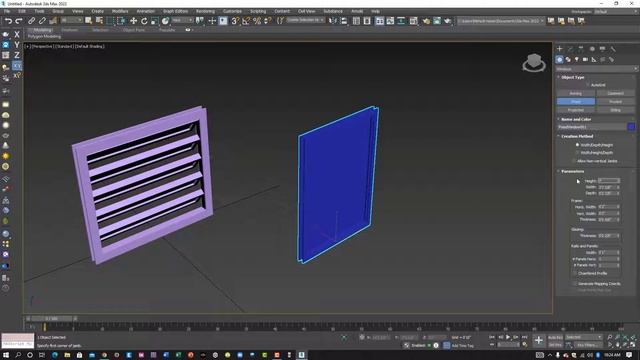This screenshot has height=360, width=640.
Task: Click the time slider handle
Action: click(52, 318)
